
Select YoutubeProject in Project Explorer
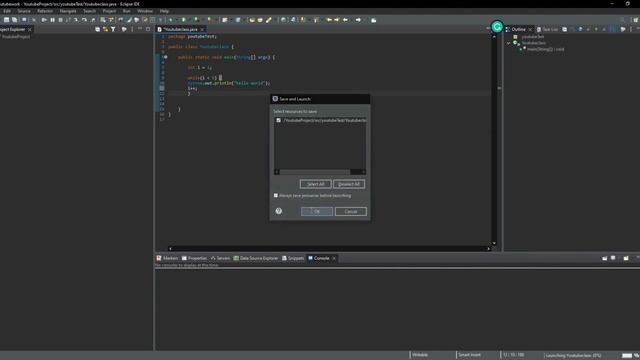pyautogui.click(x=16, y=37)
